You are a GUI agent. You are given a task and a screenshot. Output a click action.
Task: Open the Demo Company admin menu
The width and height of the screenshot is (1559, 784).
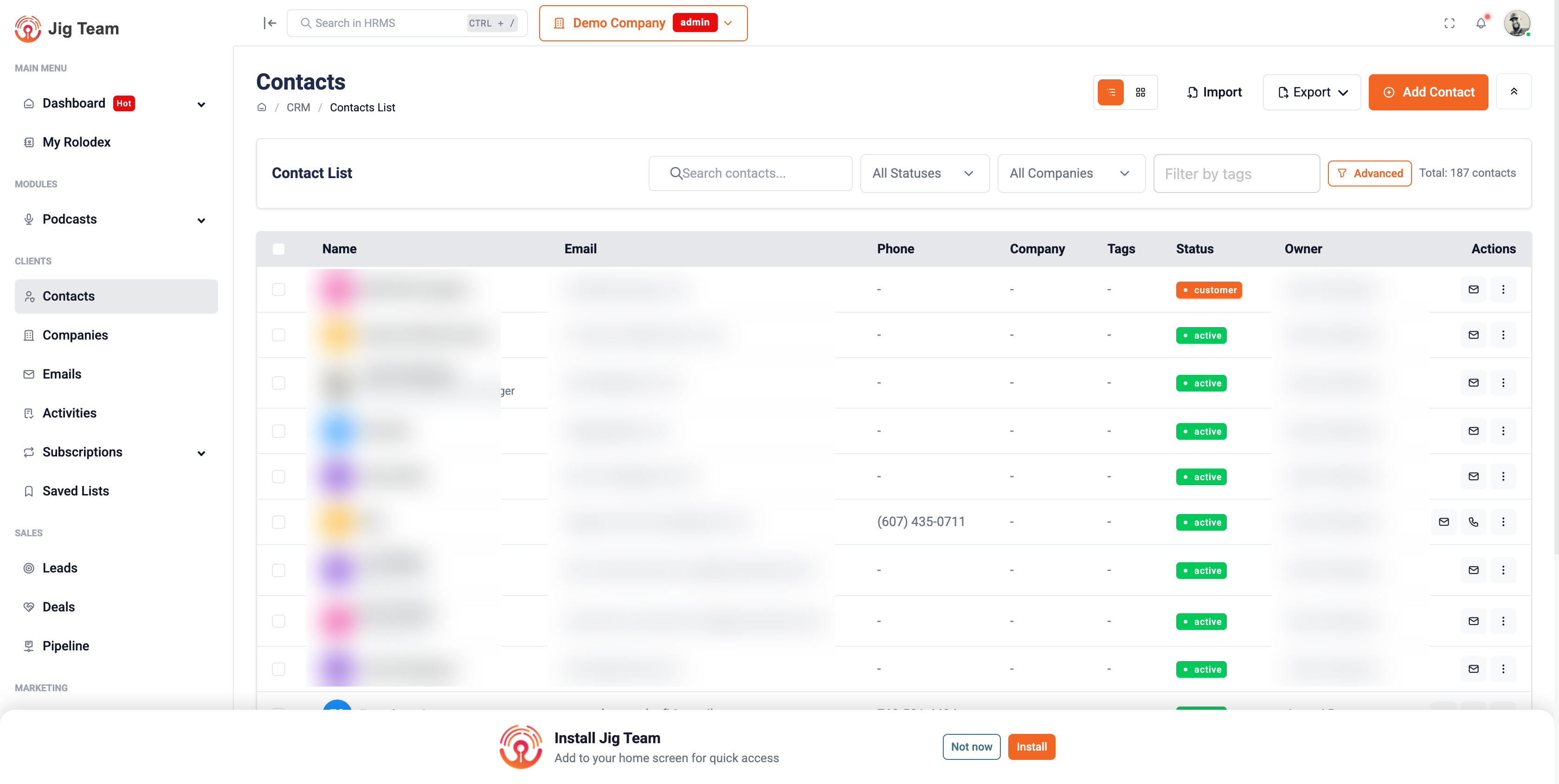tap(643, 23)
